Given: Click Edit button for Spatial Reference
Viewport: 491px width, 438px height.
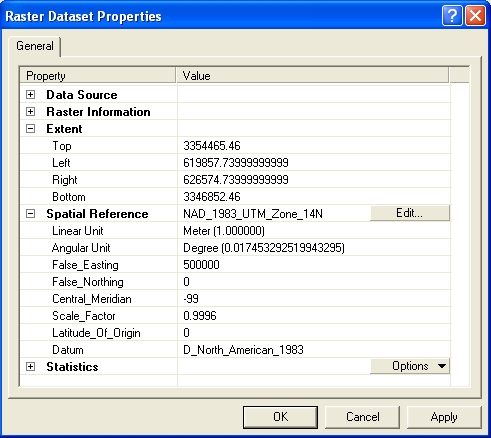Looking at the screenshot, I should pyautogui.click(x=410, y=213).
